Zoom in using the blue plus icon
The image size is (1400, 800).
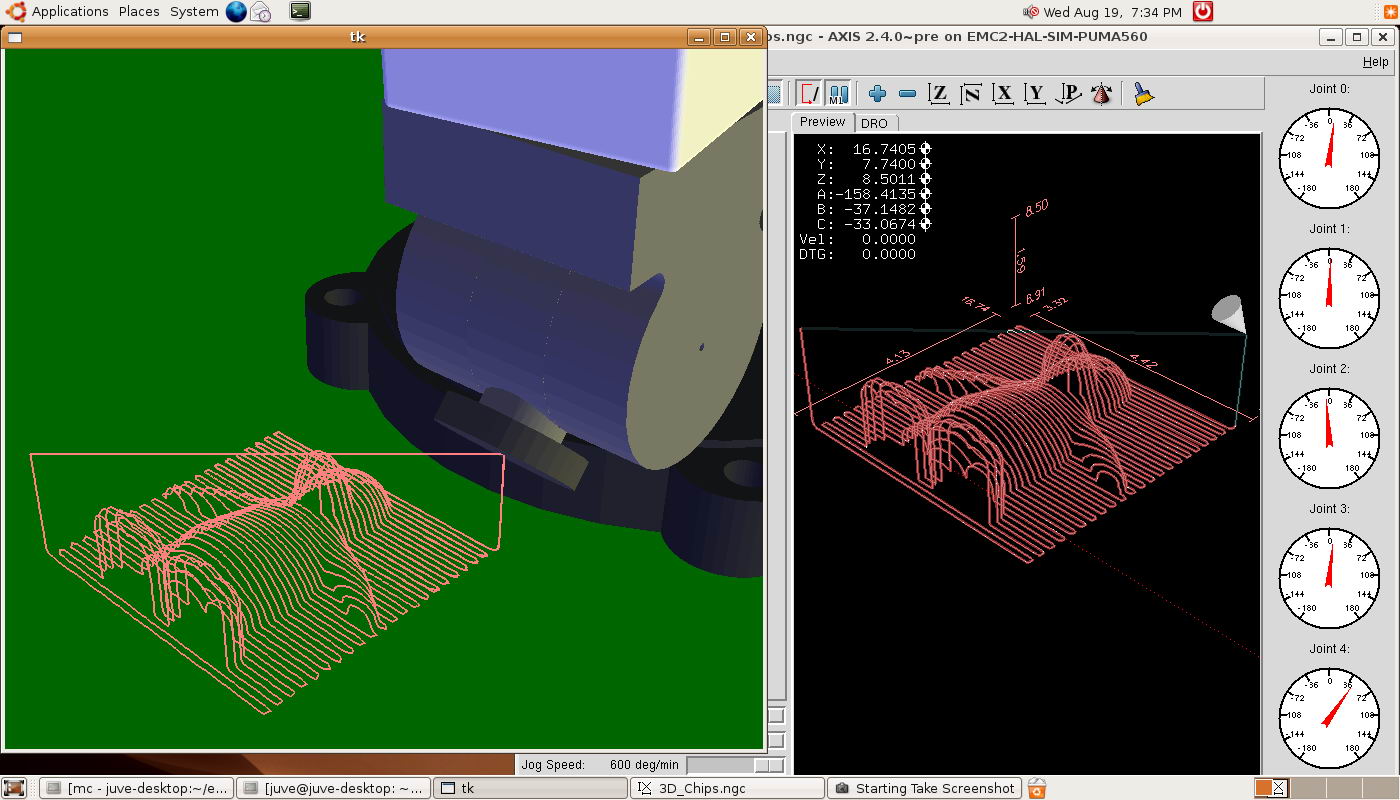tap(877, 94)
